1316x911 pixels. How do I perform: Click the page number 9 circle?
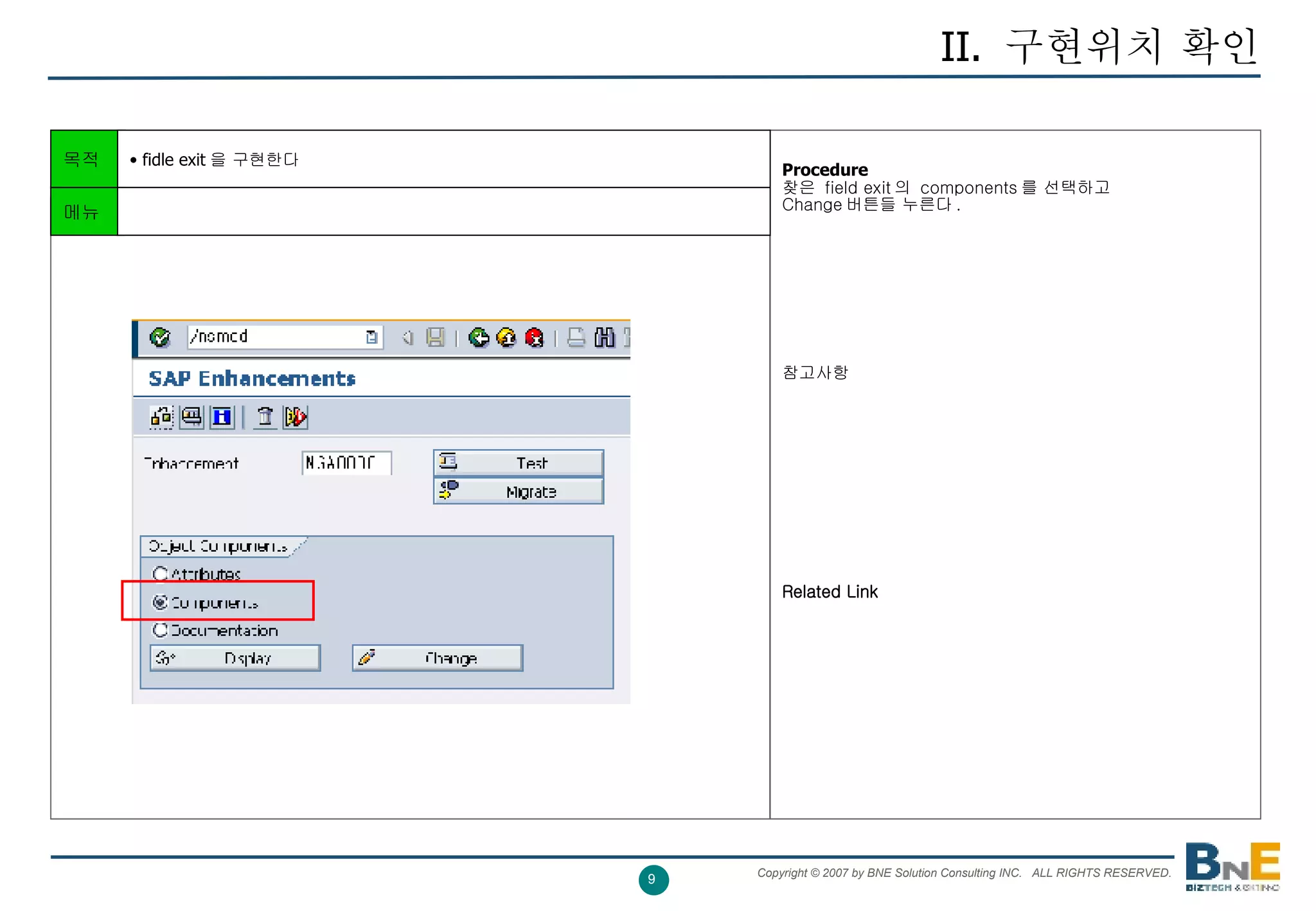coord(654,880)
